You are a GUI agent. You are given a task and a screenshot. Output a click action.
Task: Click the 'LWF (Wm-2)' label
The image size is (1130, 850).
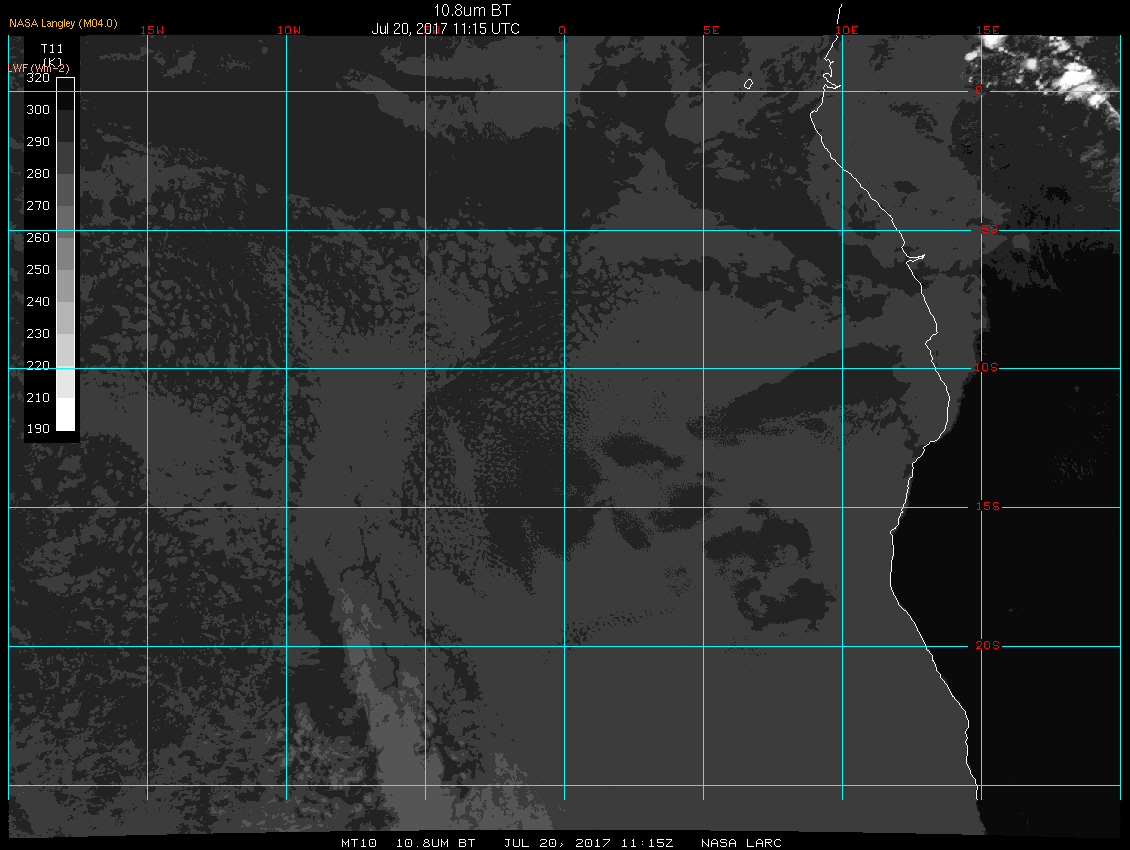tap(39, 68)
